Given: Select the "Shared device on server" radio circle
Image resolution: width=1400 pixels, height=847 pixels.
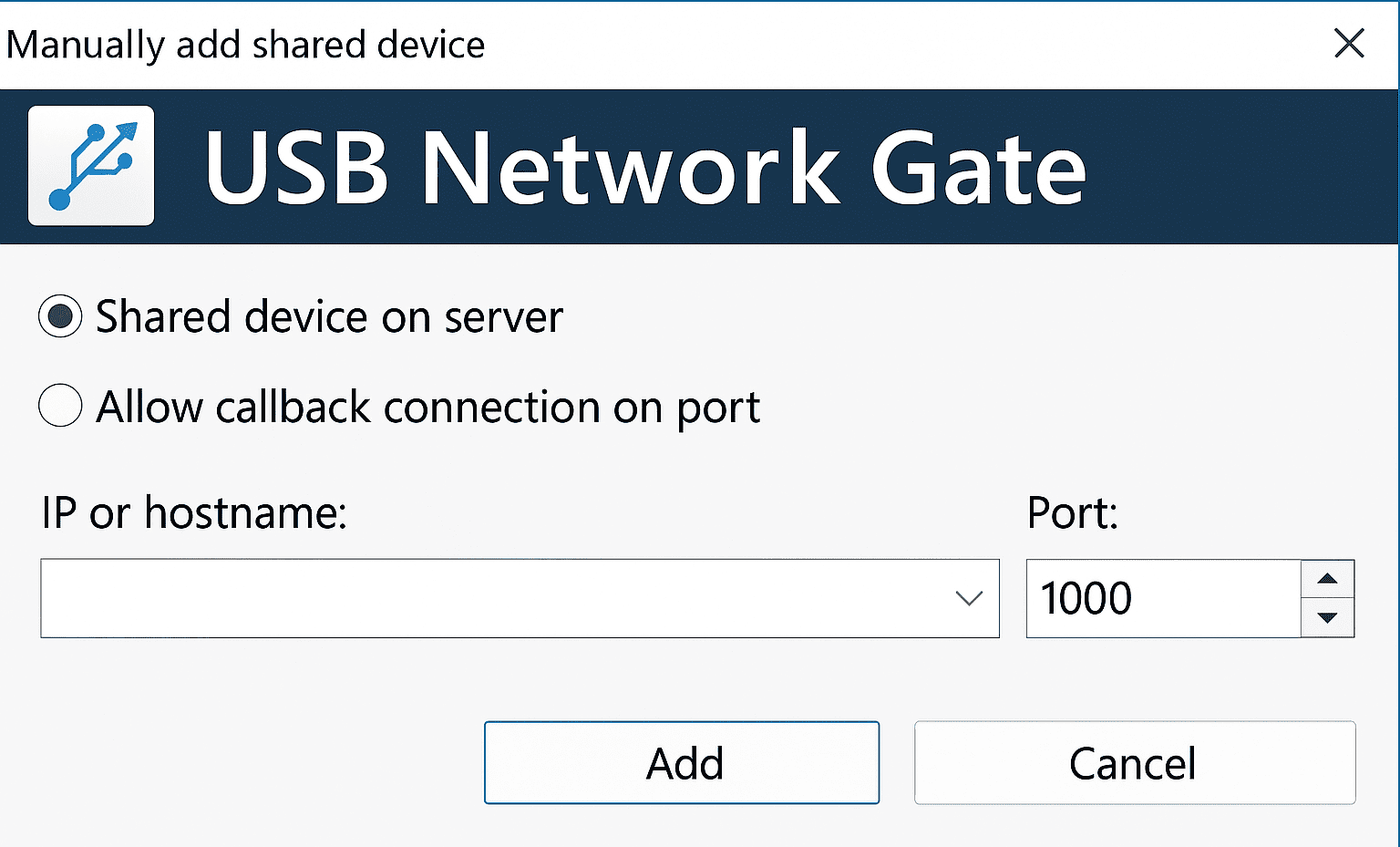Looking at the screenshot, I should coord(60,316).
